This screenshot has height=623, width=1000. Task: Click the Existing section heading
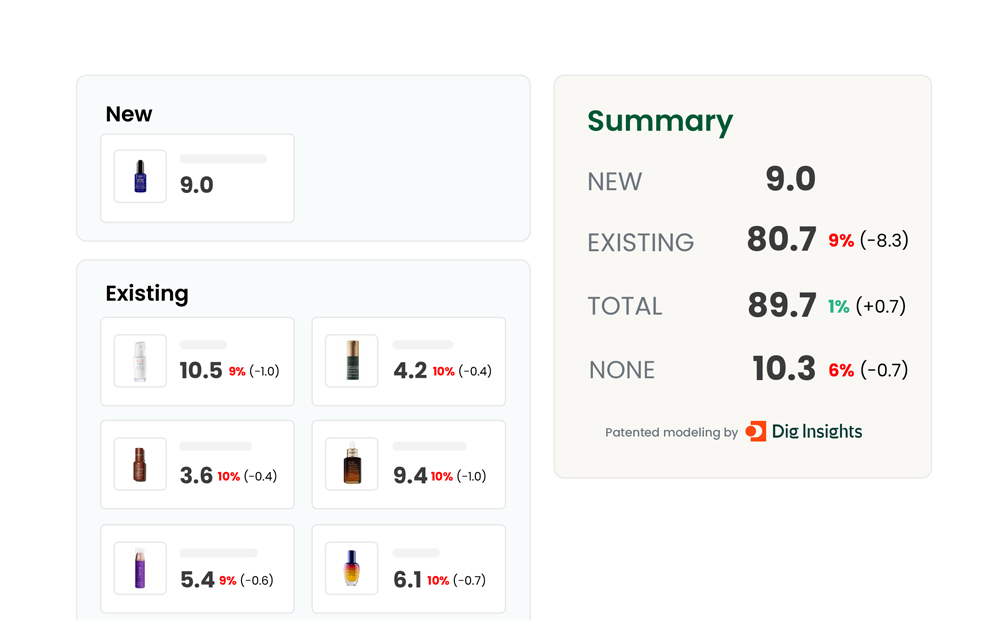147,294
